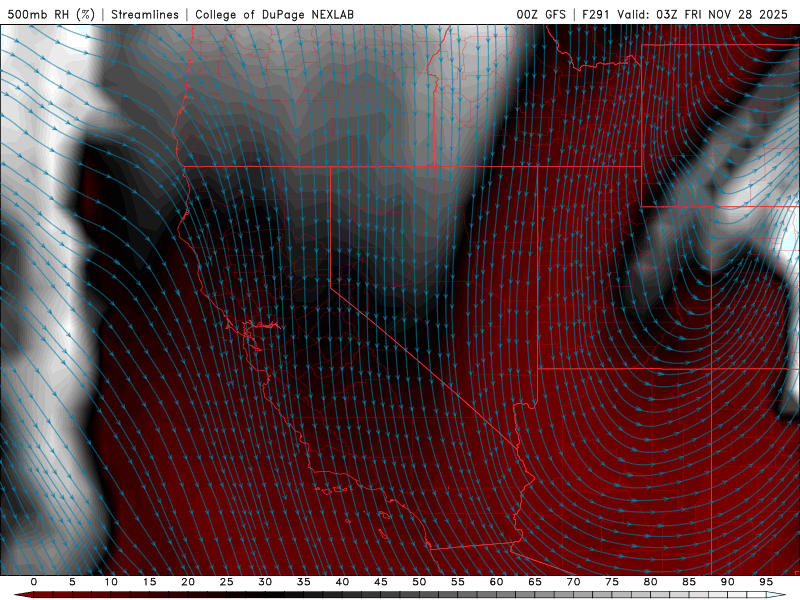Click the '20' value on color scale
The width and height of the screenshot is (800, 600).
pyautogui.click(x=188, y=582)
